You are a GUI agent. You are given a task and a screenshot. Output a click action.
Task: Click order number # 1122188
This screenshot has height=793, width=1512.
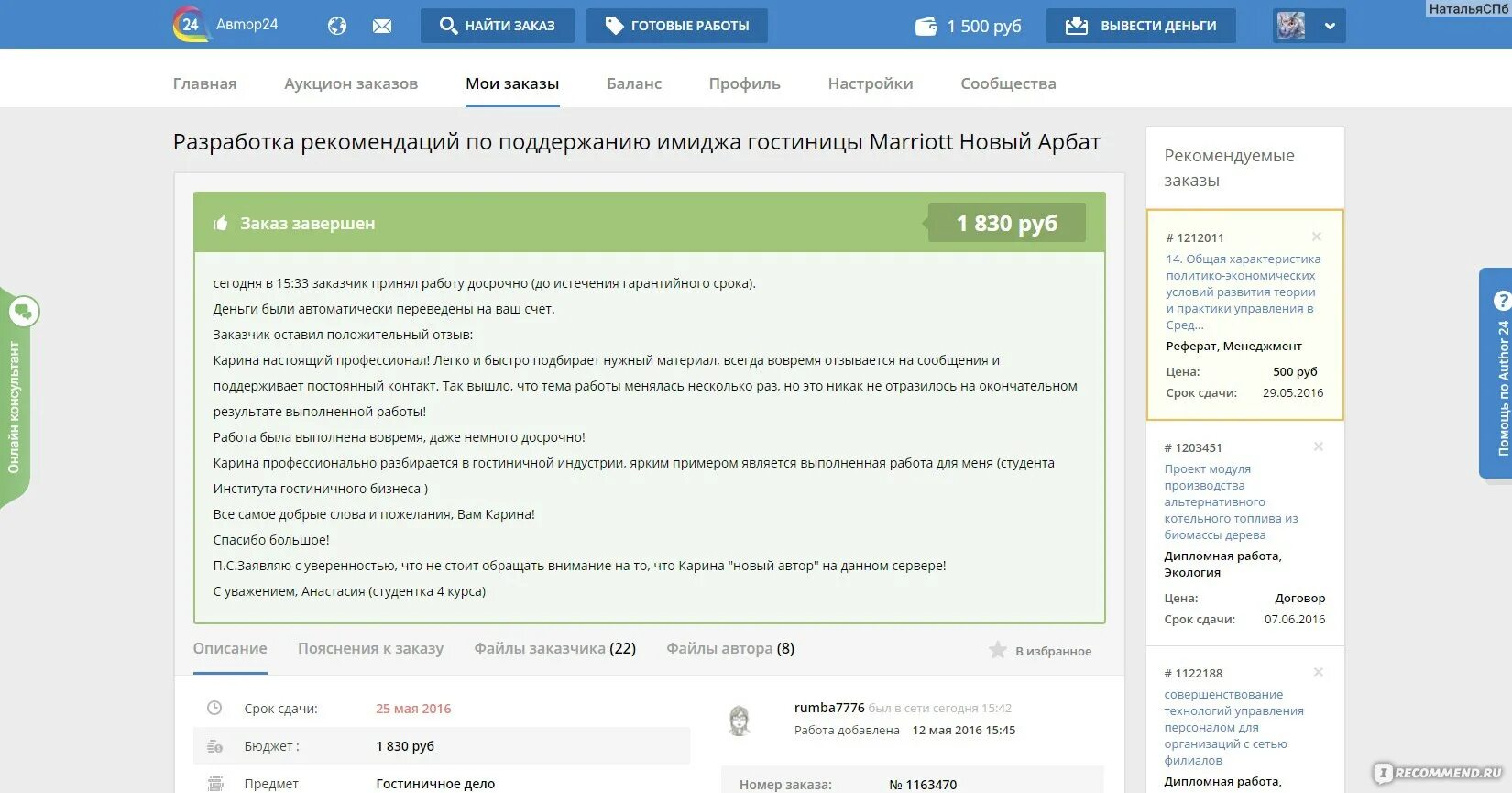pos(1193,673)
